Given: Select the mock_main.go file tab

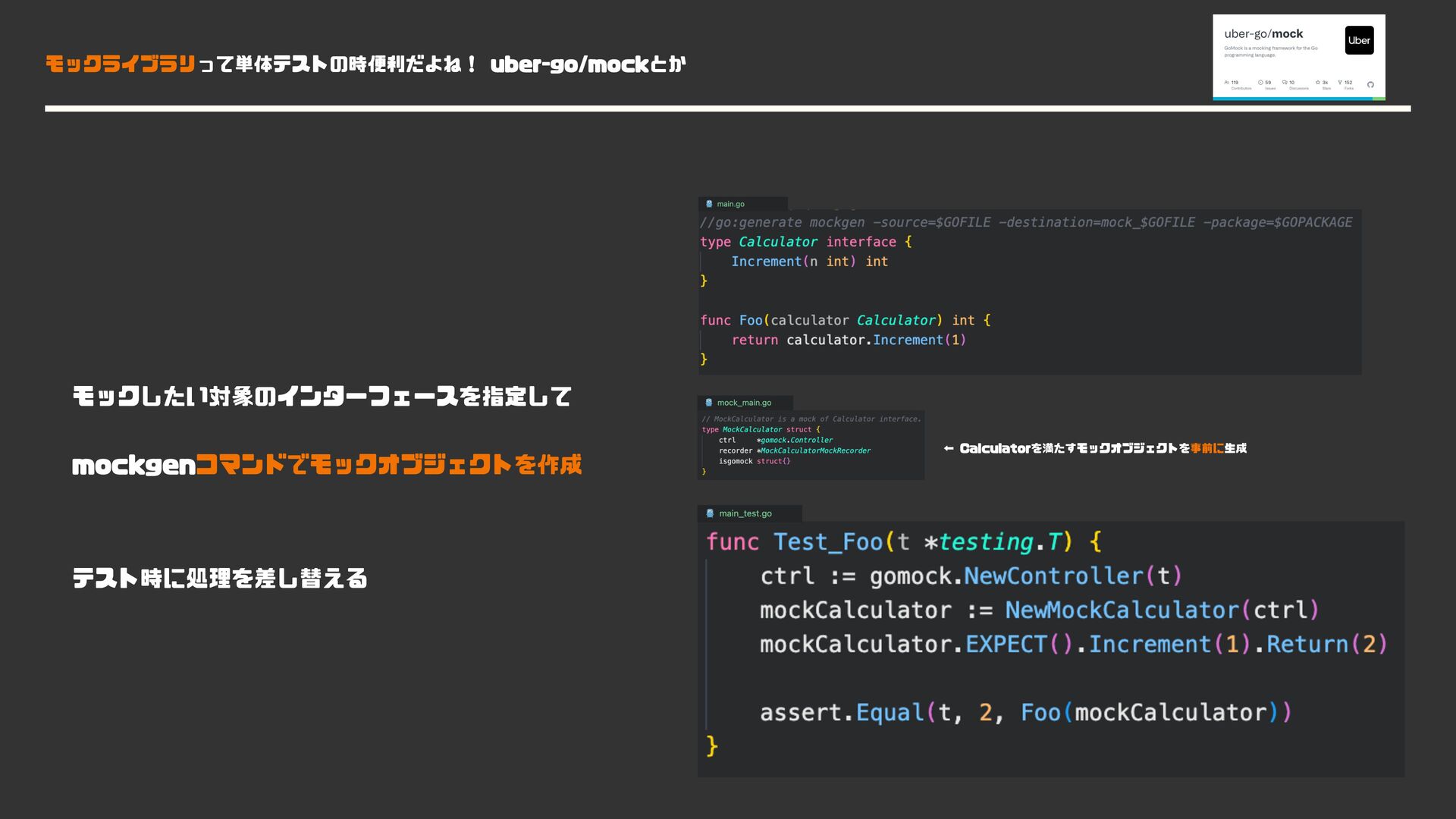Looking at the screenshot, I should coord(745,403).
